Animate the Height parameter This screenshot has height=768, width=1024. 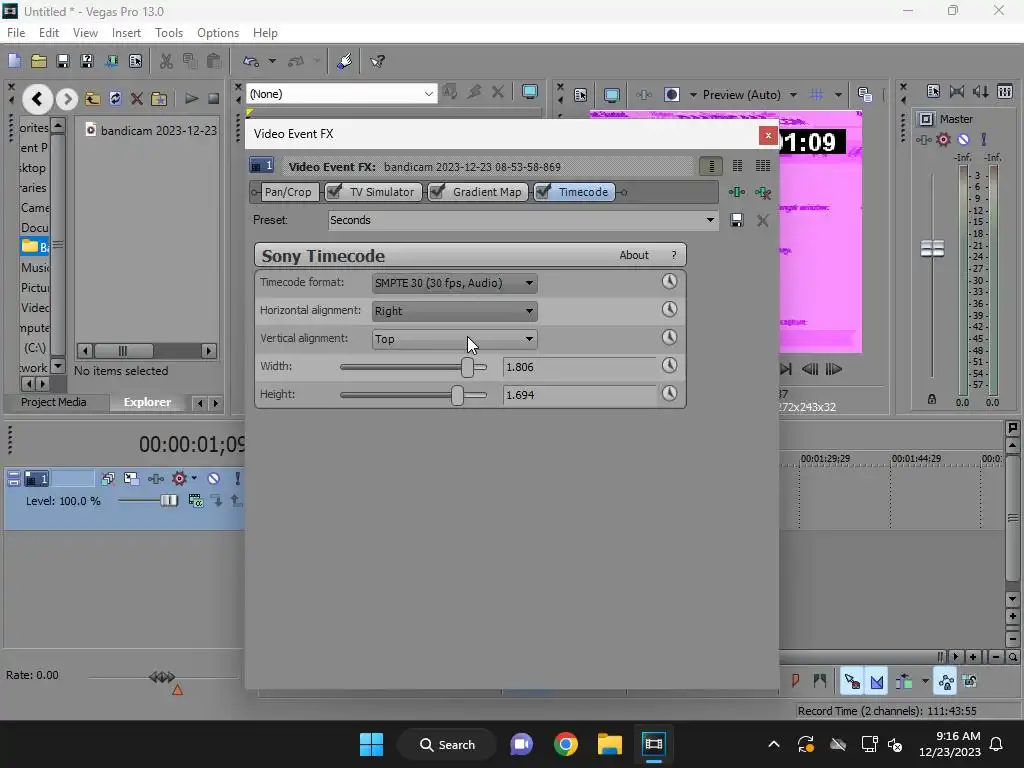(669, 394)
